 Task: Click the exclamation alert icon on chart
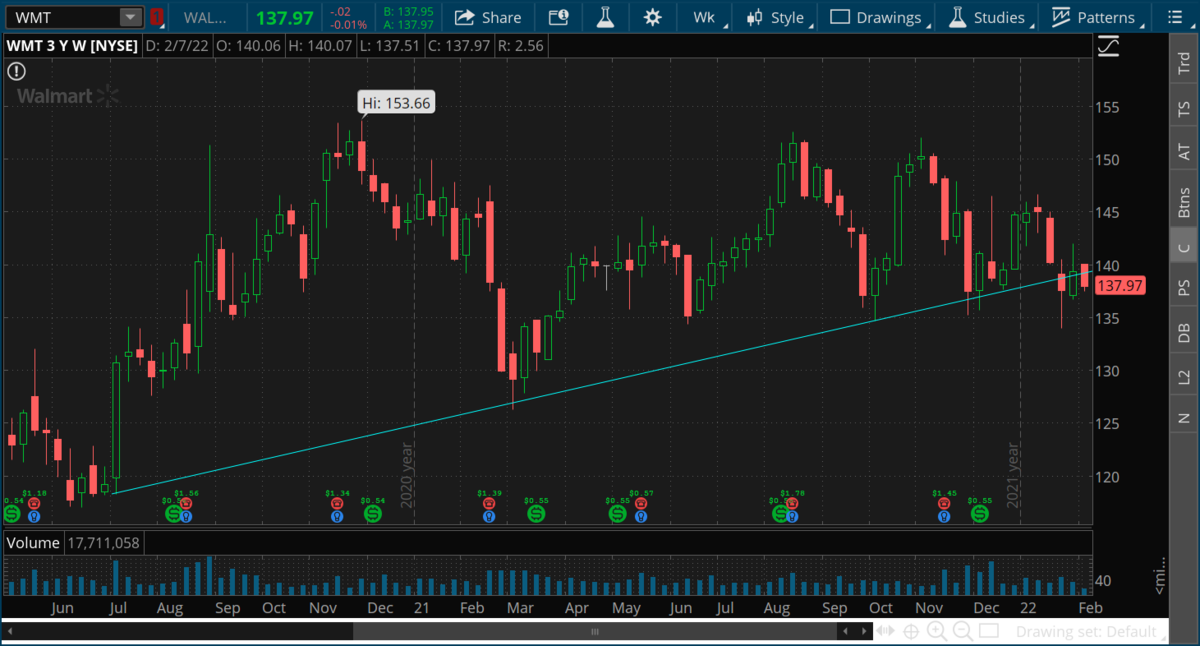click(17, 71)
